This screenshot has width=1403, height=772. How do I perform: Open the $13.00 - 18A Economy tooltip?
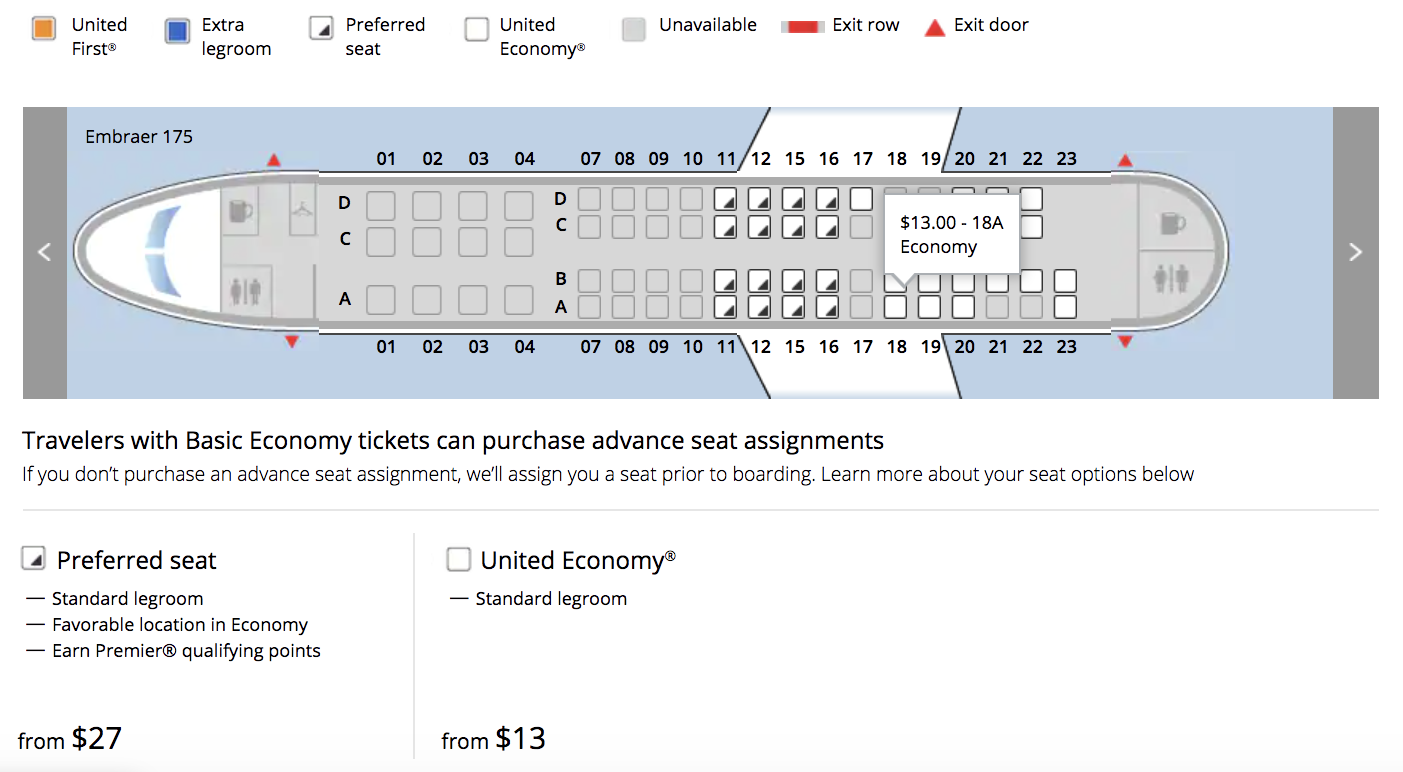tap(951, 234)
